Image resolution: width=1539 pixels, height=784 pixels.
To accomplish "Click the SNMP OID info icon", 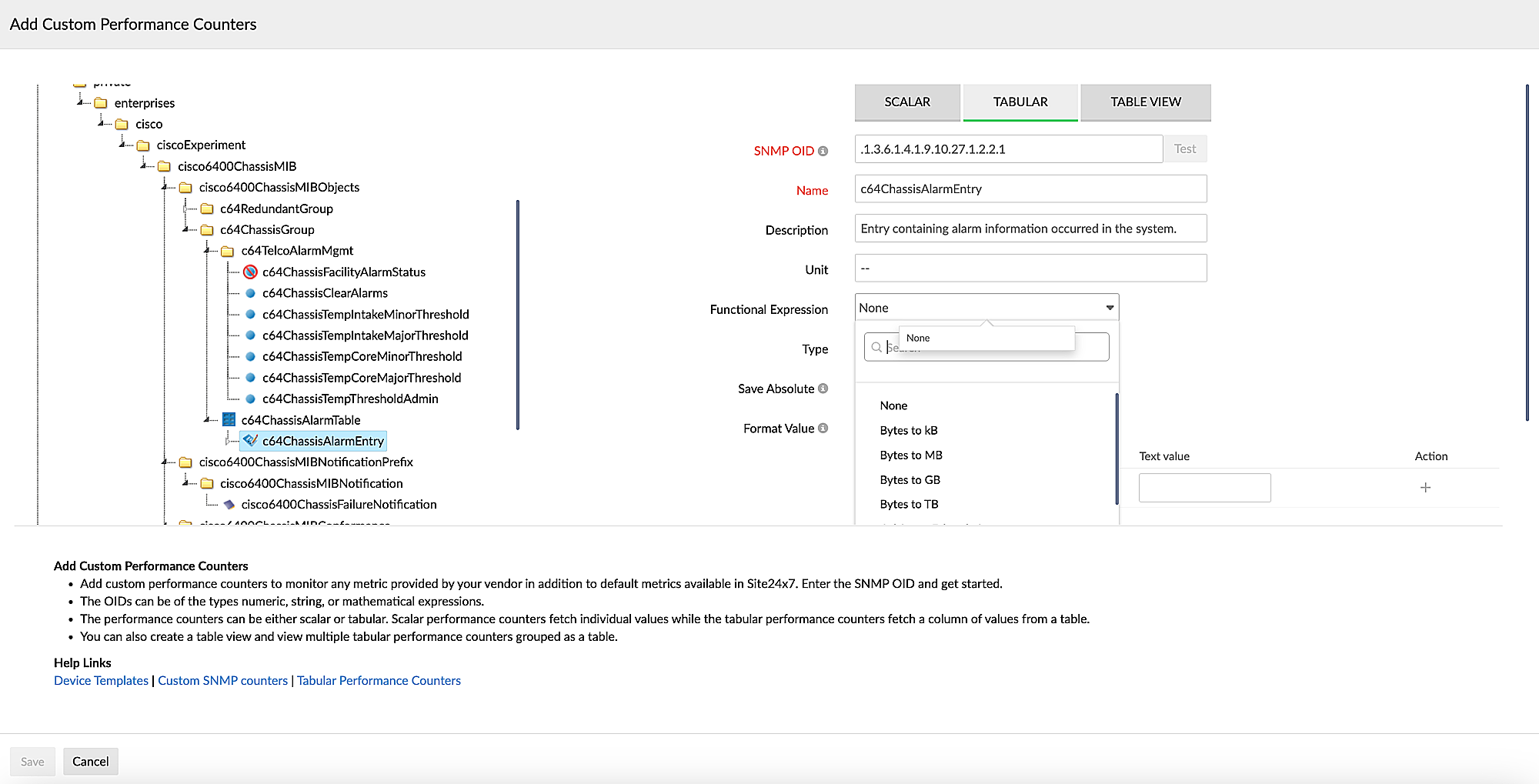I will pos(823,151).
